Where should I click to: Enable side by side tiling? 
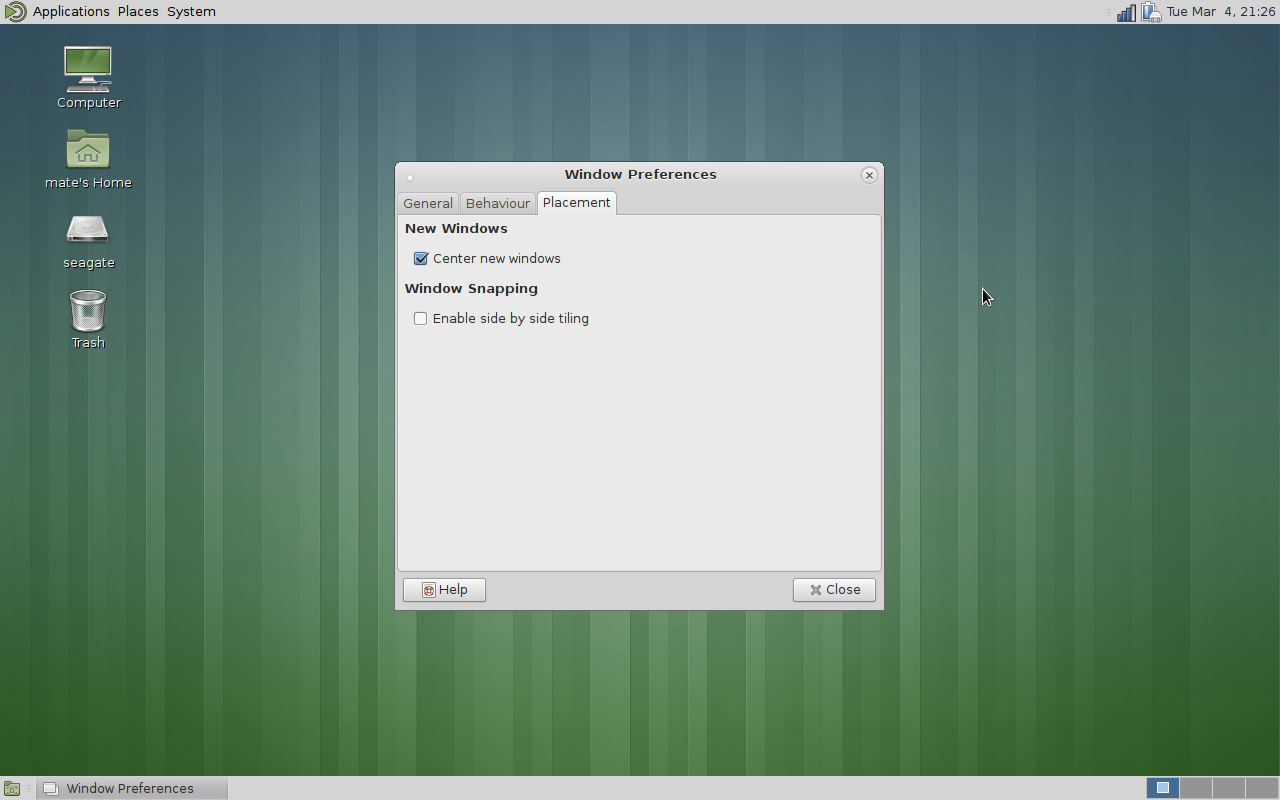coord(421,318)
